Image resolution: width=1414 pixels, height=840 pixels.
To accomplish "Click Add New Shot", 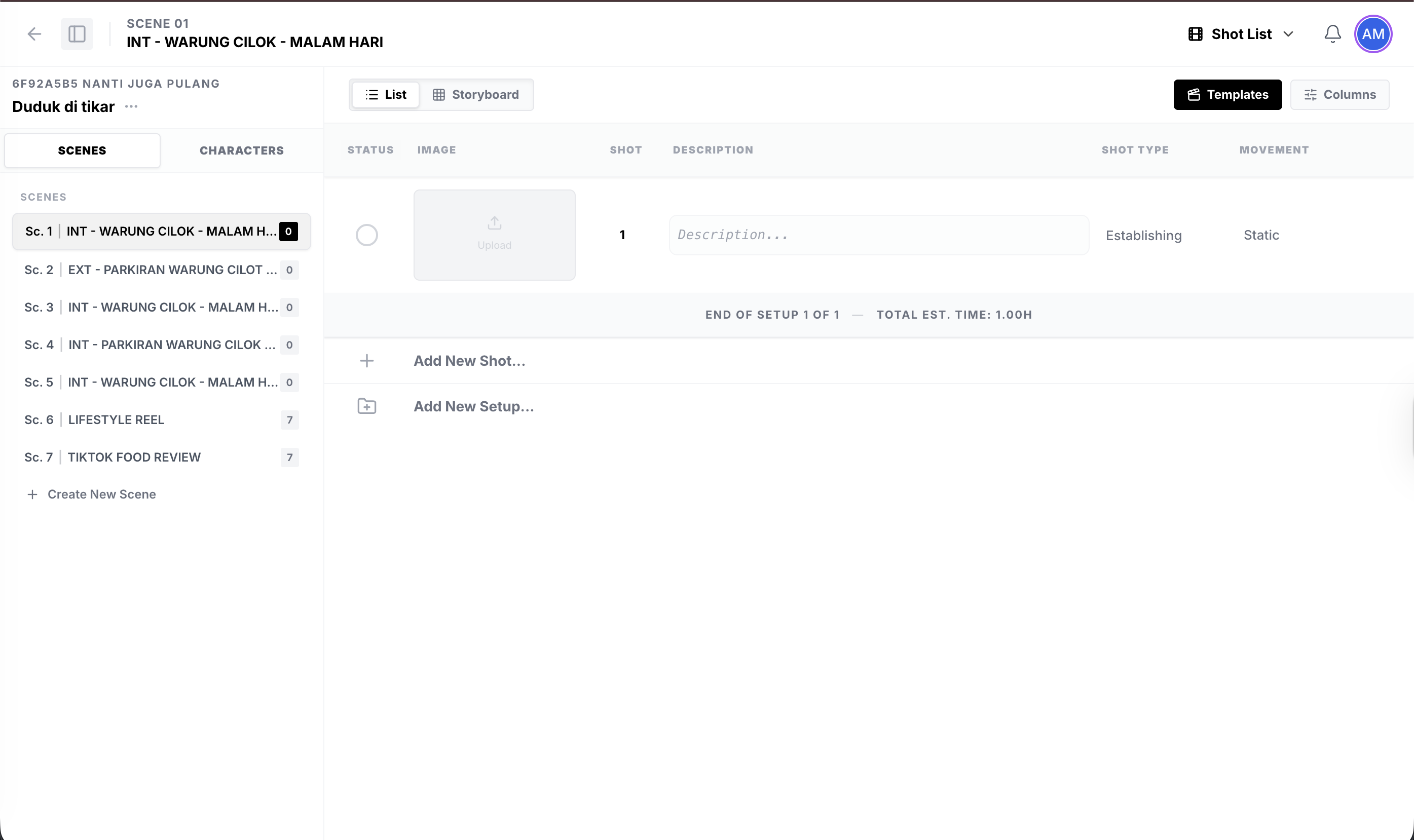I will pyautogui.click(x=469, y=361).
